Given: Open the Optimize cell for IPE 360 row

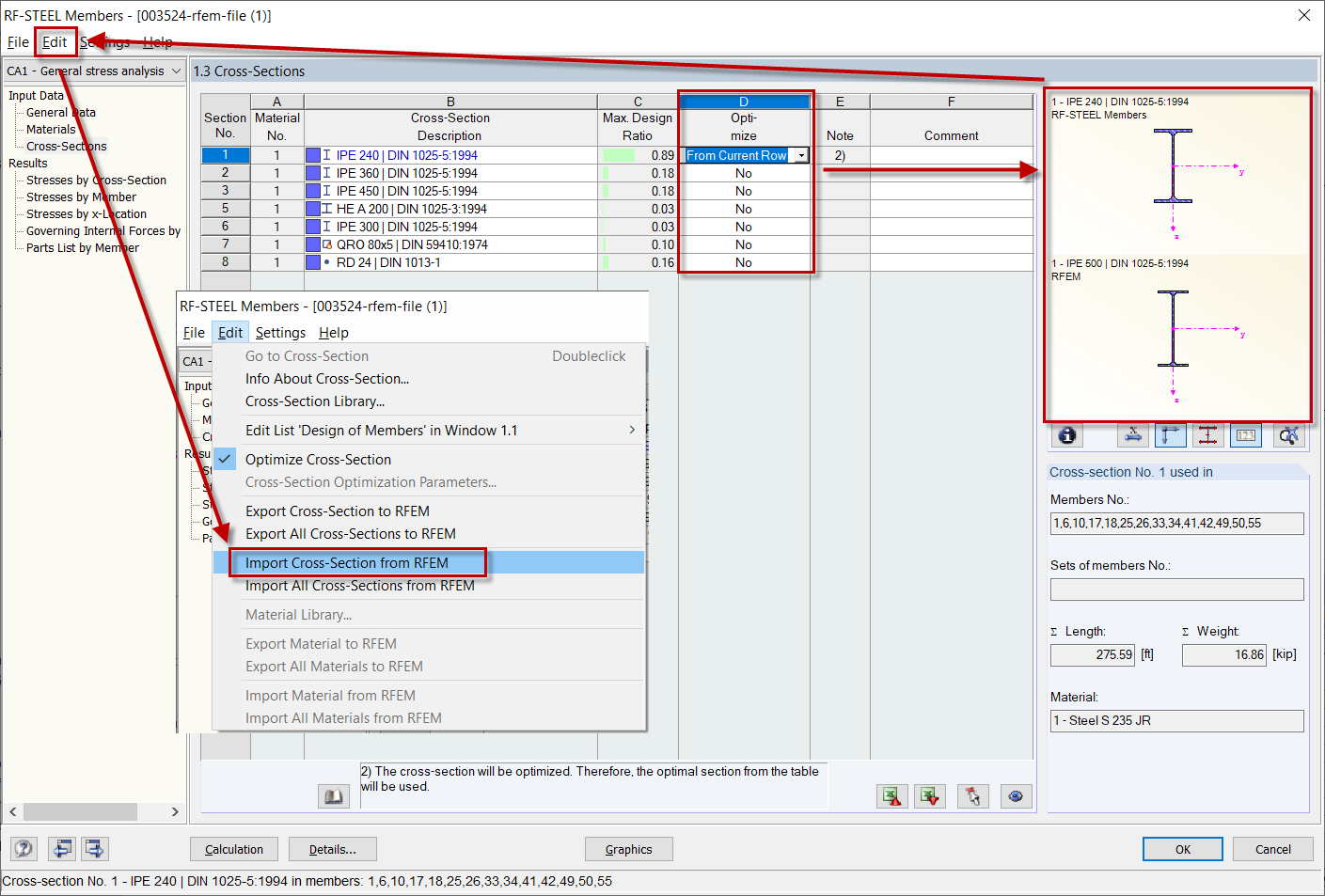Looking at the screenshot, I should tap(744, 173).
